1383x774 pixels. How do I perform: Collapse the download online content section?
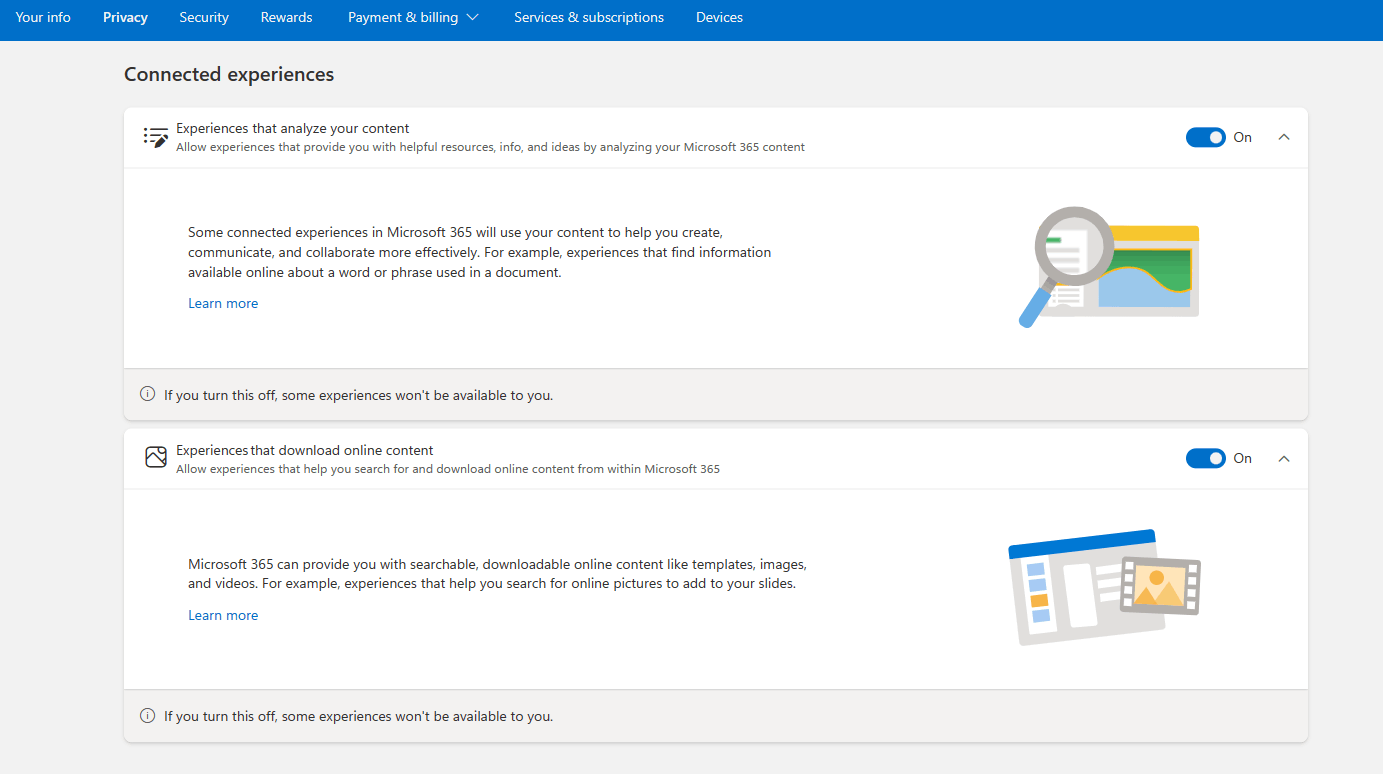point(1284,458)
